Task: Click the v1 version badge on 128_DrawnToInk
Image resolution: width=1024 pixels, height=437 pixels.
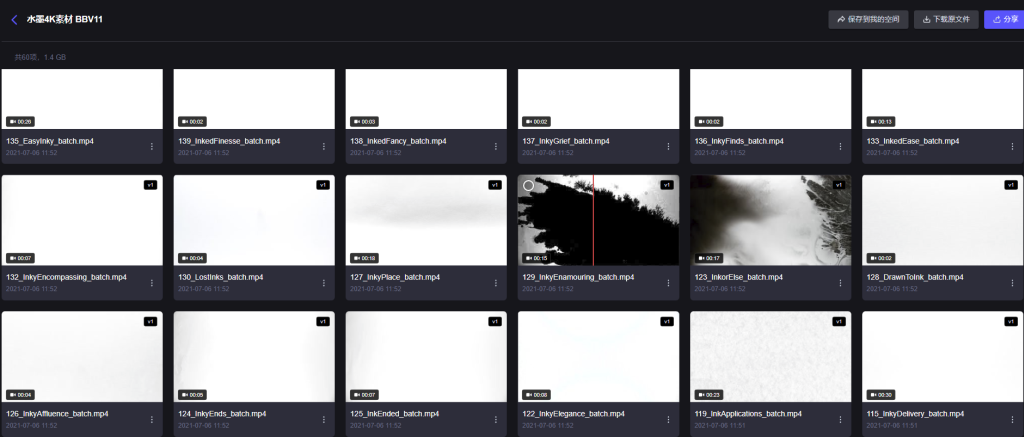Action: coord(1011,185)
